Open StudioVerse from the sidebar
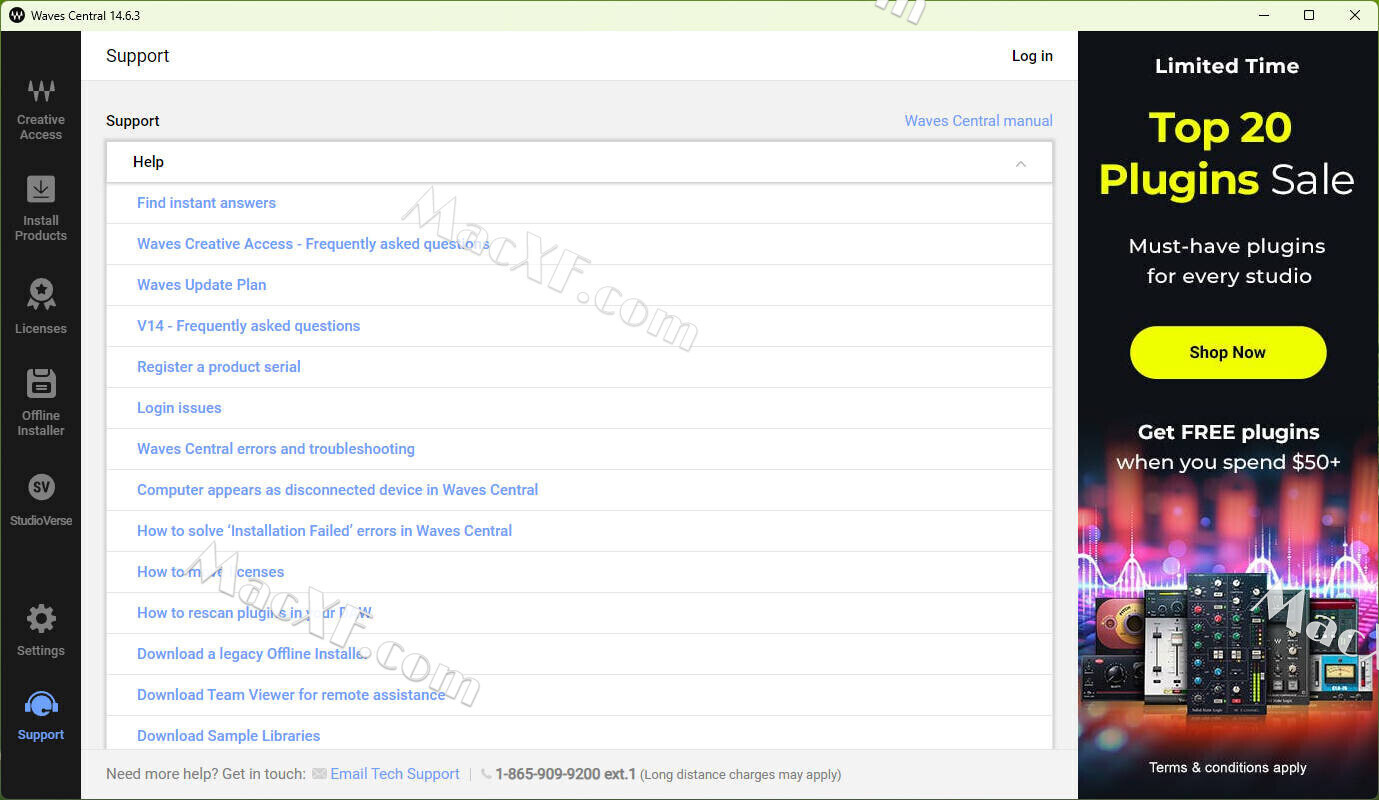 40,500
